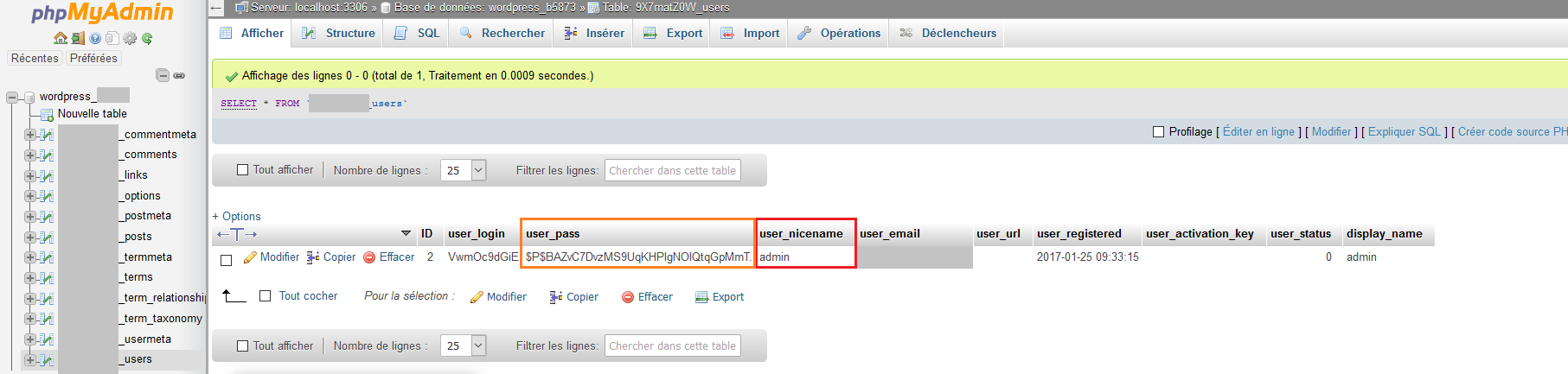Click the red Effacer icon in row 2

click(x=369, y=257)
